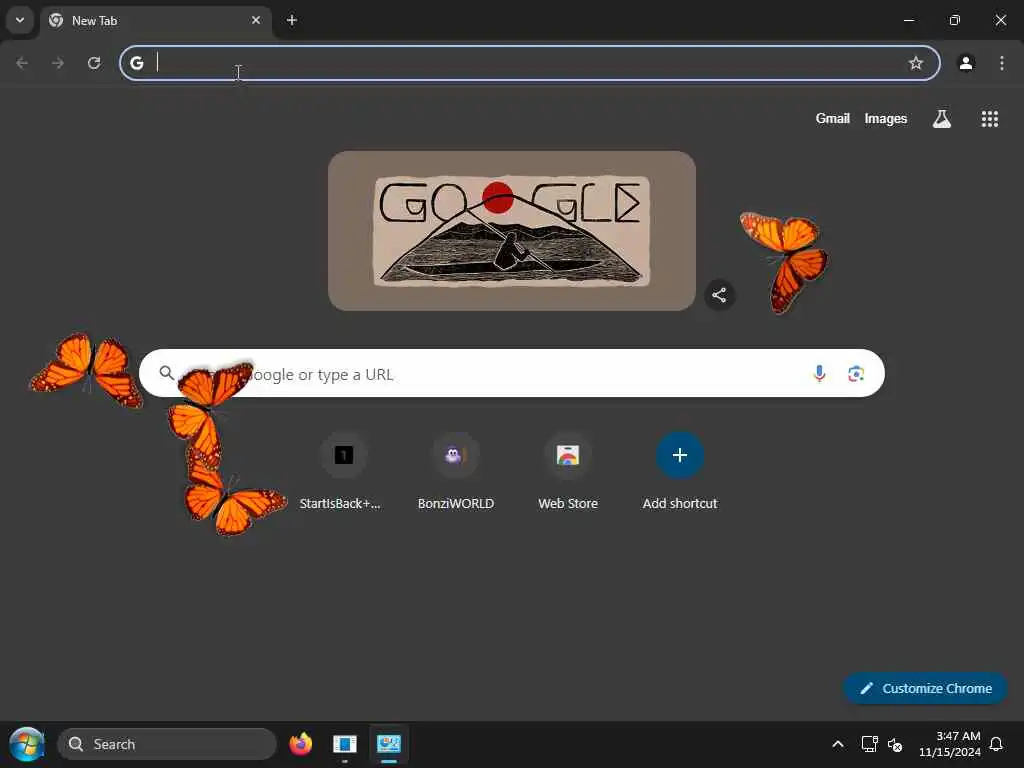Open the BonziWORLD shortcut
The image size is (1024, 768).
(456, 470)
